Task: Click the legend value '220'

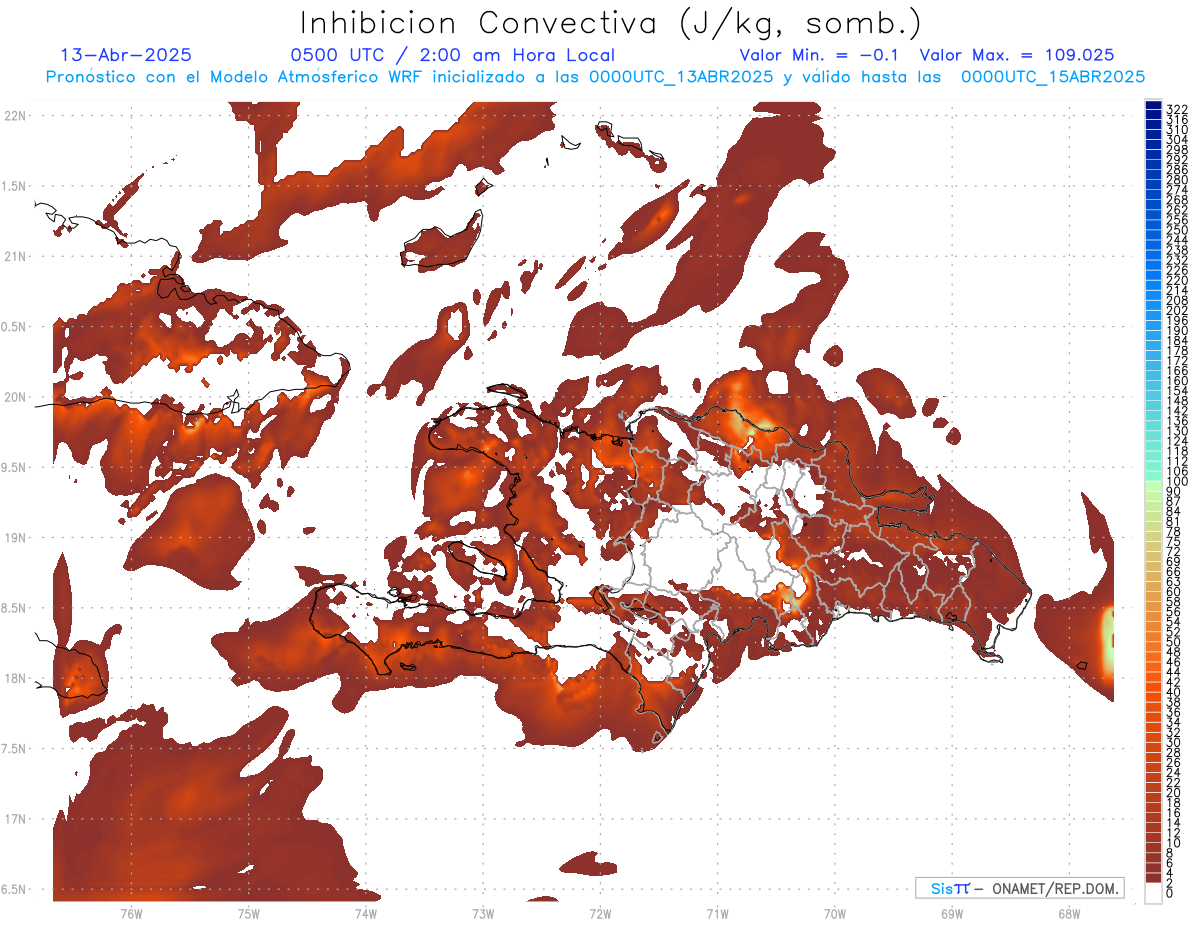Action: click(x=1177, y=279)
